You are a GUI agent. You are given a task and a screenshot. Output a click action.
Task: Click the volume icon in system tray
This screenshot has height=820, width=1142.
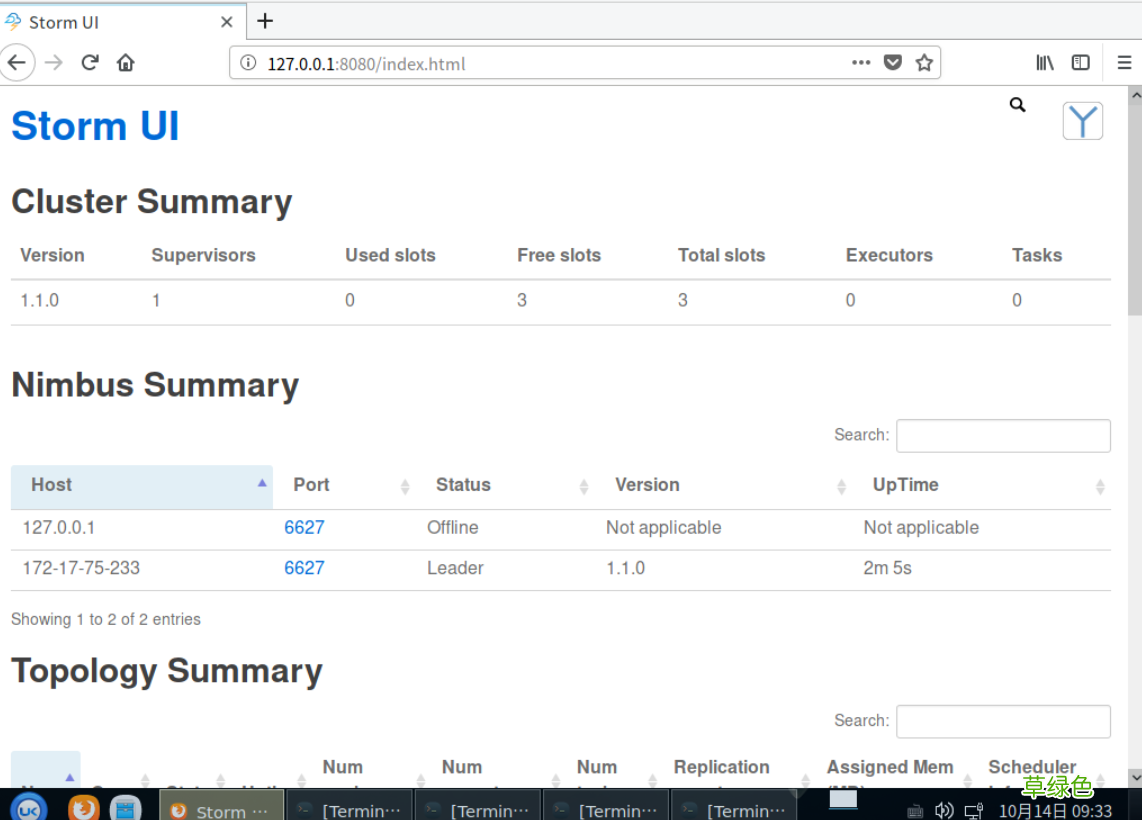point(943,810)
